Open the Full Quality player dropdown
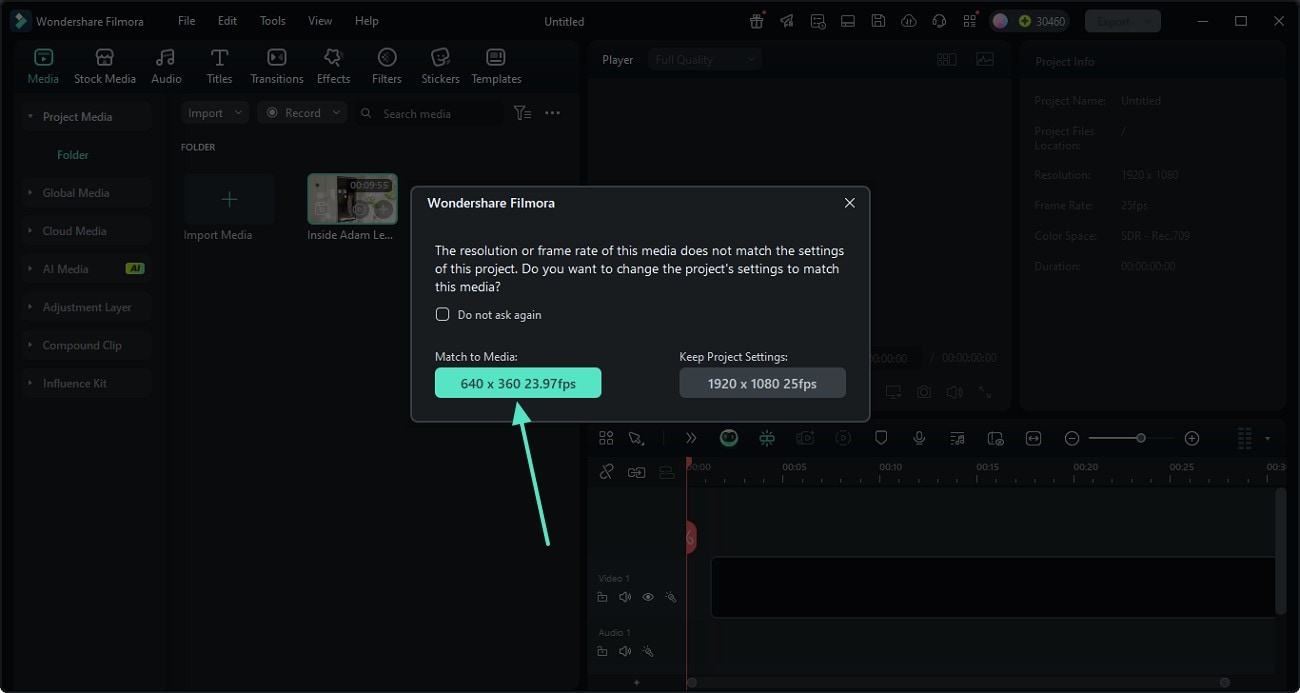The image size is (1300, 693). point(704,60)
